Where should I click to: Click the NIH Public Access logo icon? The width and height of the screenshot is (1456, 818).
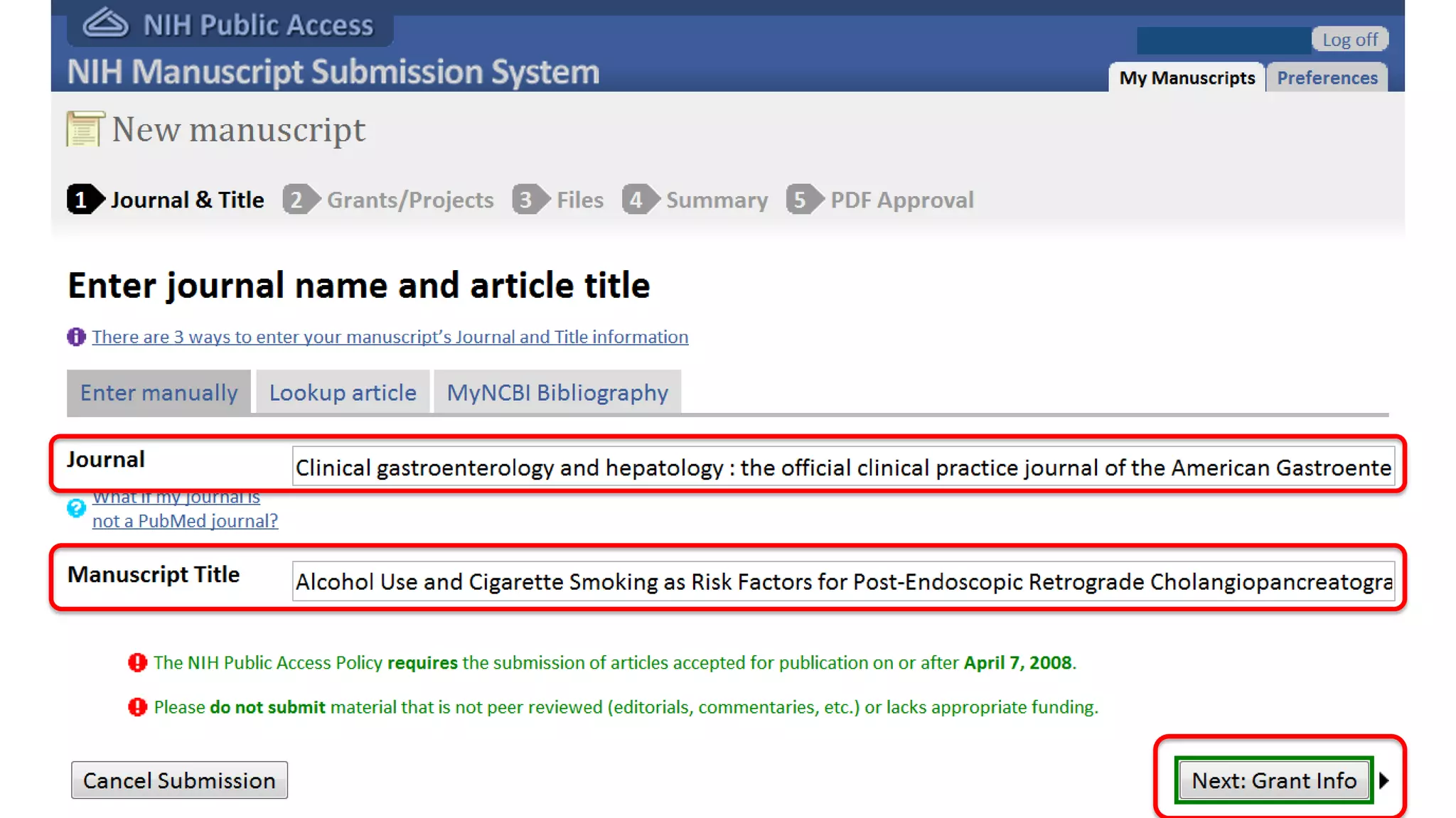(105, 23)
